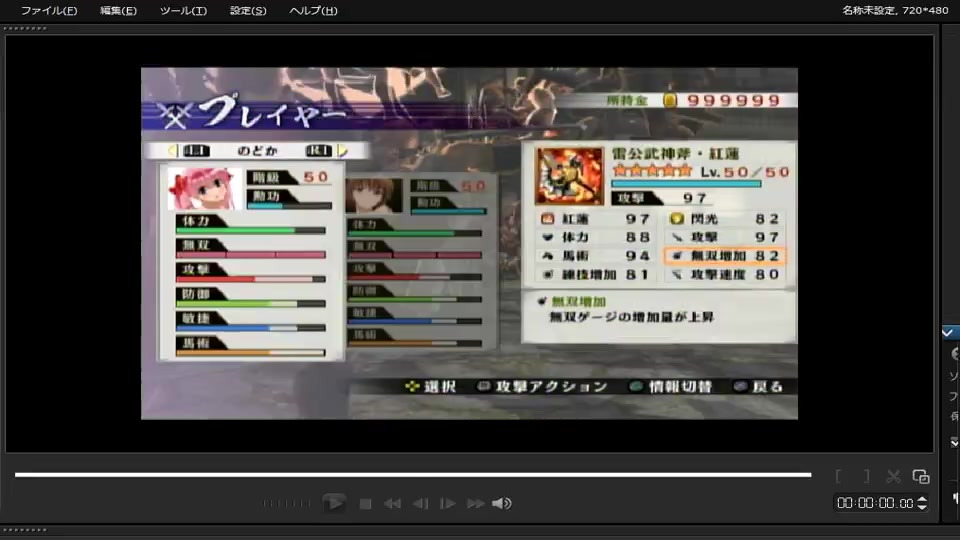960x540 pixels.
Task: Click the preview scrubber progress bar
Action: [413, 474]
